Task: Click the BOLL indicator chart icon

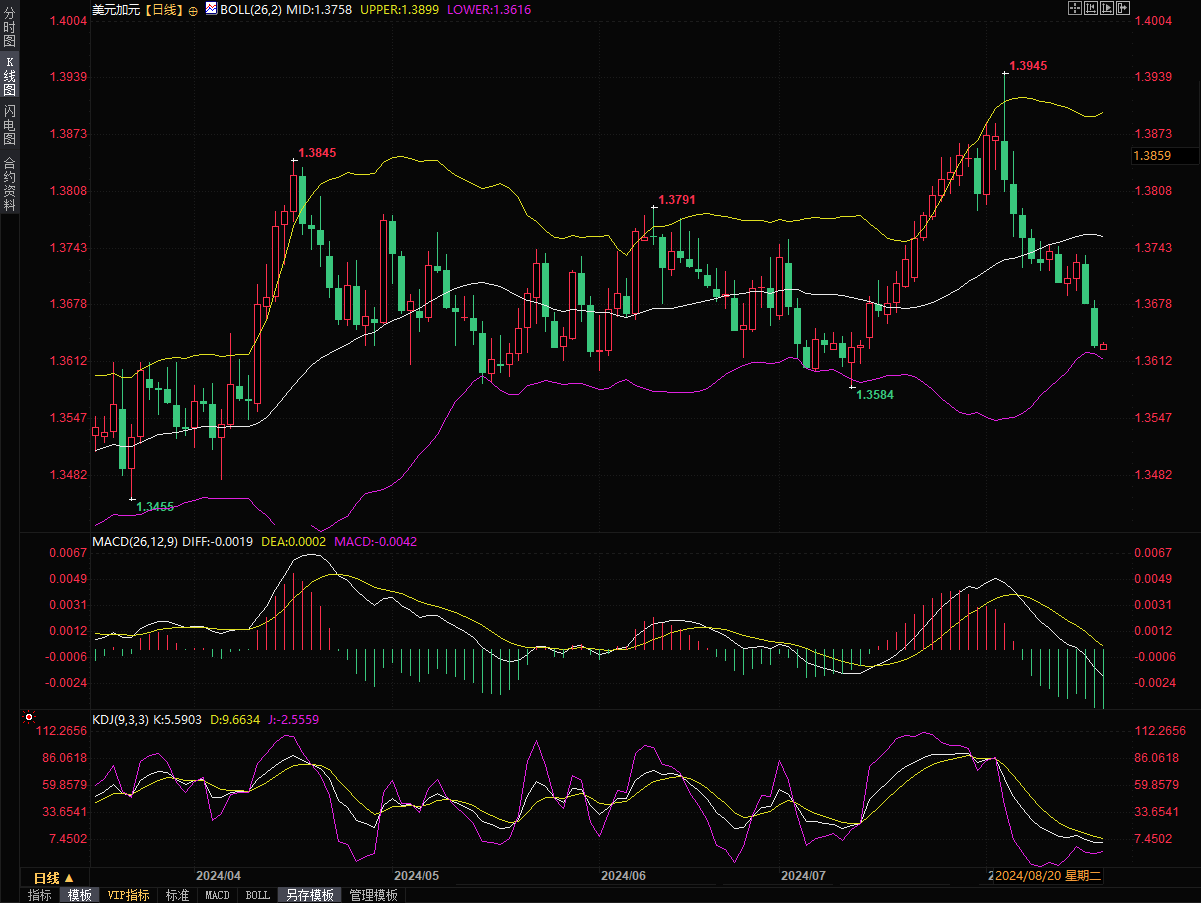Action: (211, 9)
